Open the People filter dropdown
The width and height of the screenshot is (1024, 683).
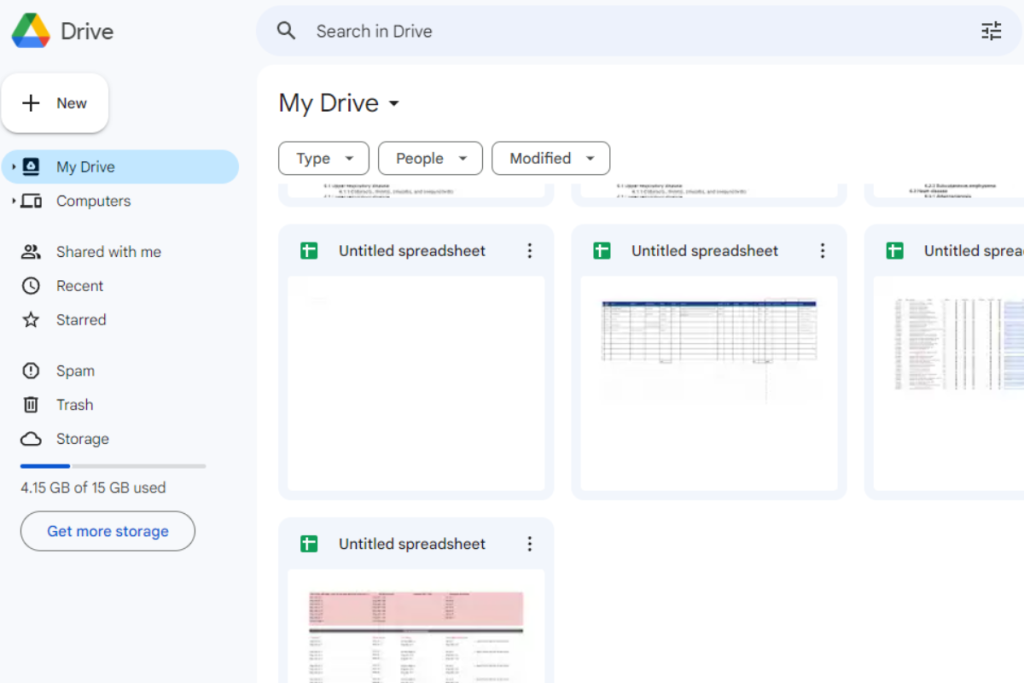click(430, 159)
